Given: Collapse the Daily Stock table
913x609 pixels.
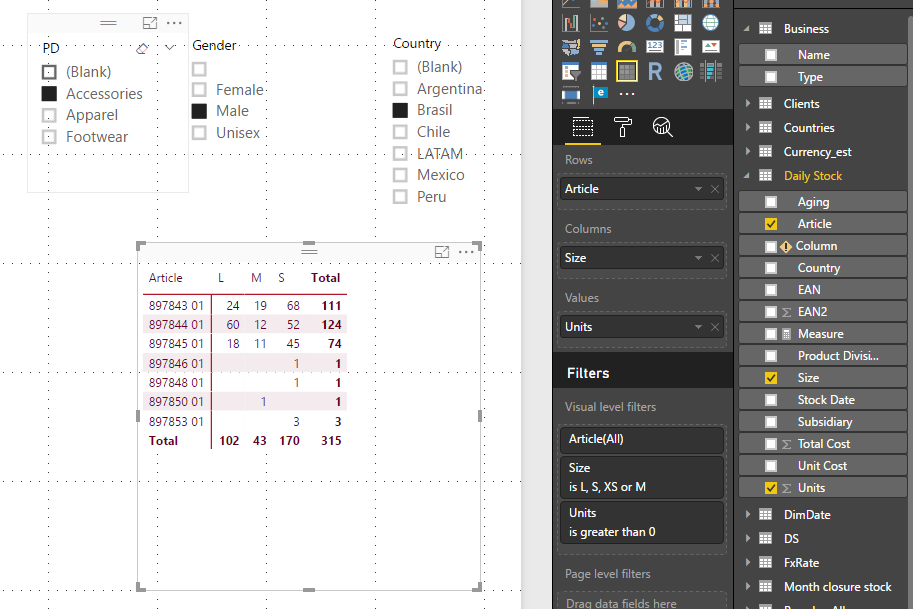Looking at the screenshot, I should click(x=747, y=176).
